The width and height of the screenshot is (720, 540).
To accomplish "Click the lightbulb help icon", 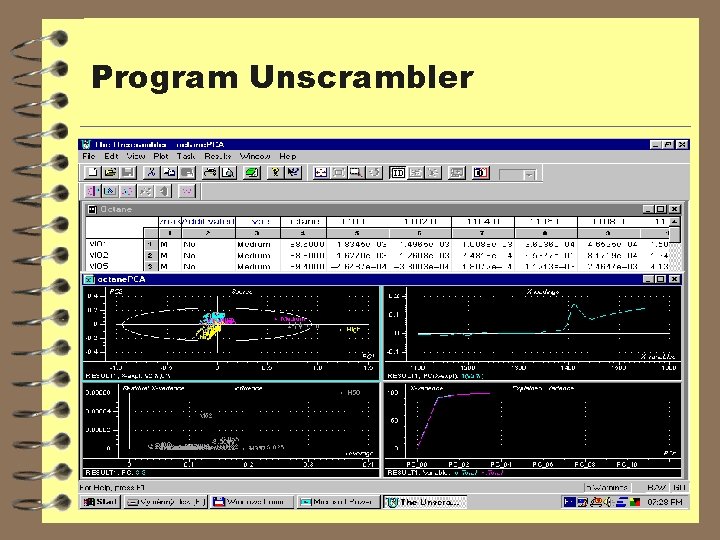I will click(x=275, y=173).
